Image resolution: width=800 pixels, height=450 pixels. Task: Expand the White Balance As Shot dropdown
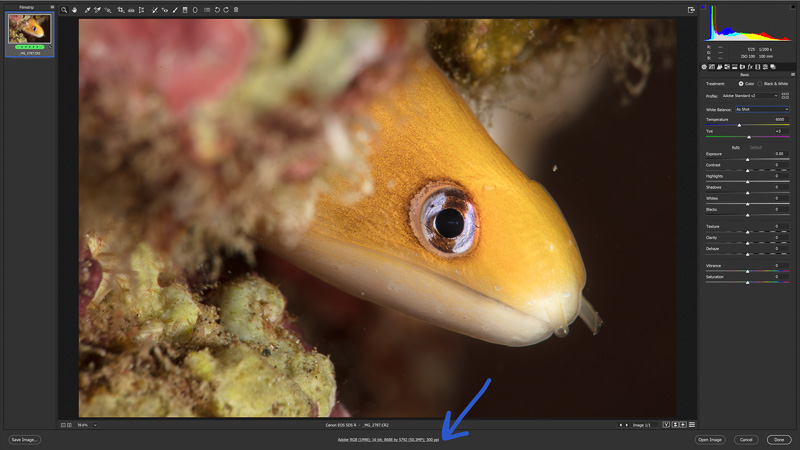[761, 109]
